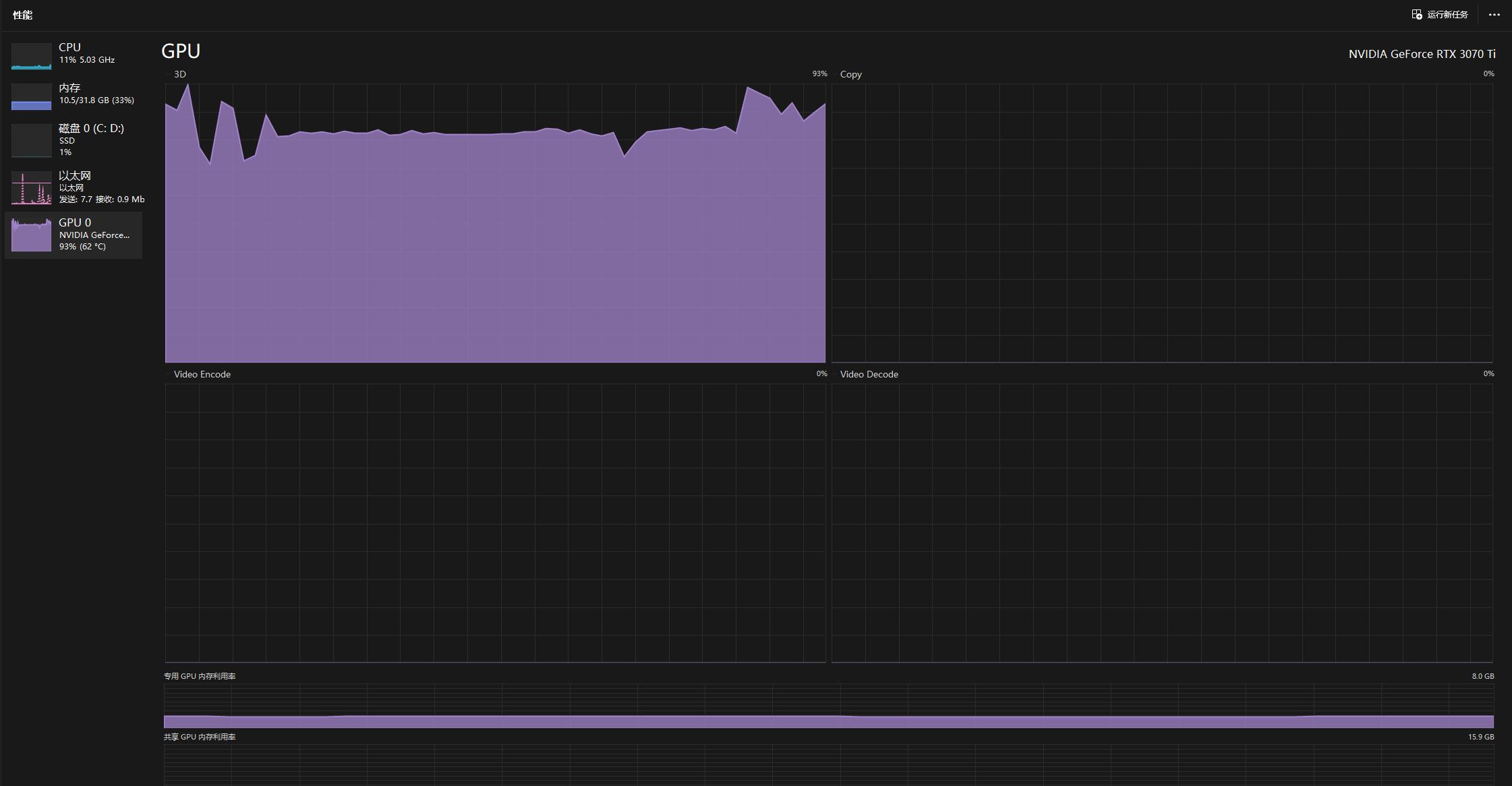This screenshot has width=1512, height=786.
Task: Open the 3D engine dropdown
Action: 175,74
